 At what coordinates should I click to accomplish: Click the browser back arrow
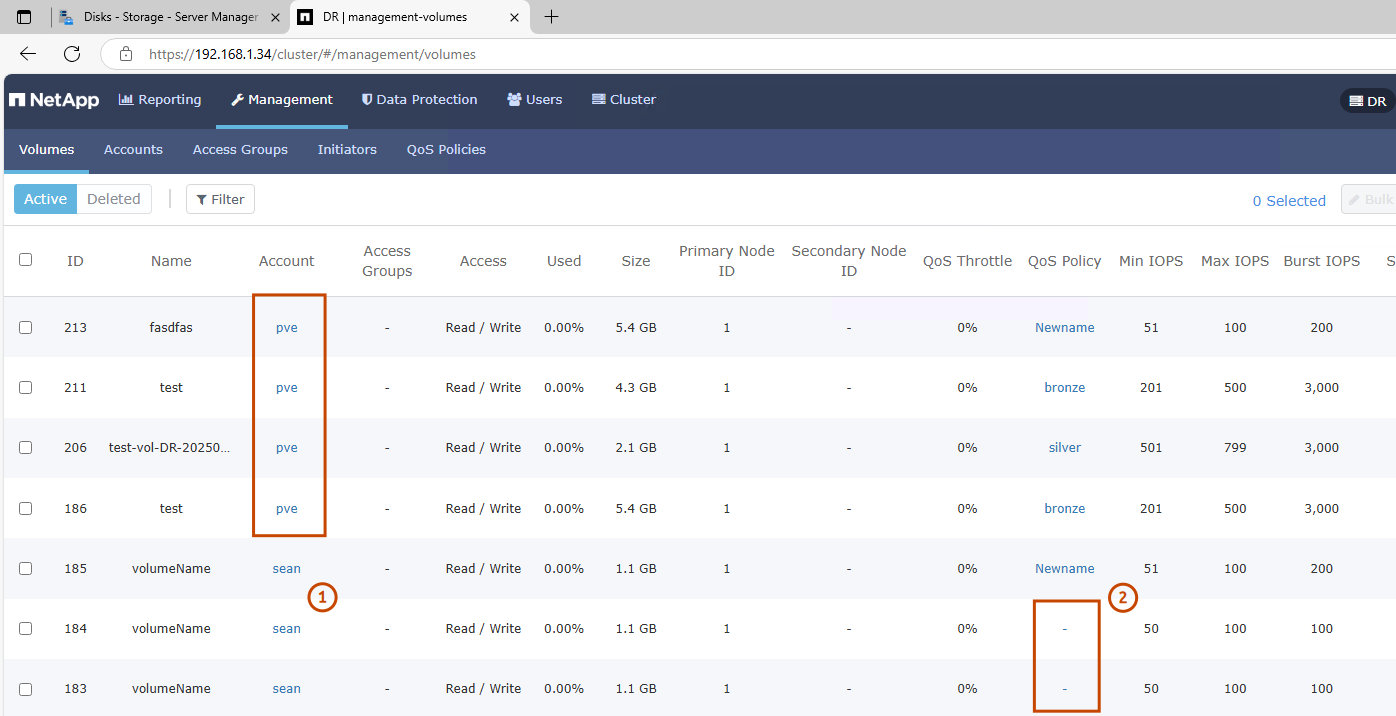(x=28, y=54)
